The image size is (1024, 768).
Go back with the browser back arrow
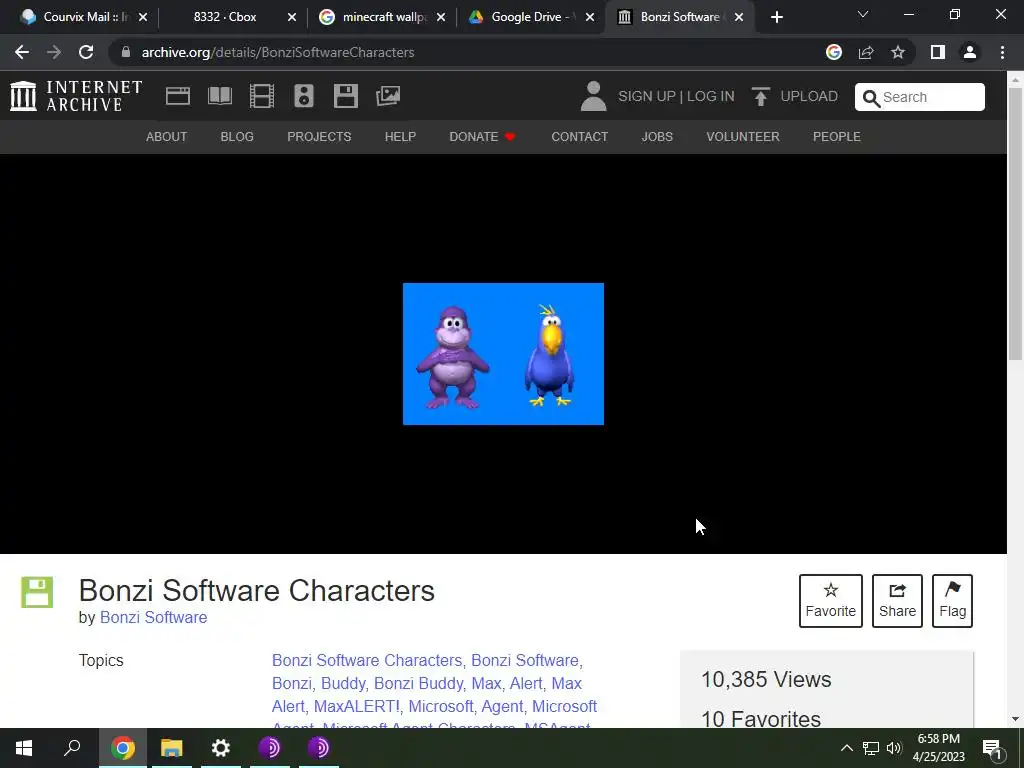tap(22, 52)
